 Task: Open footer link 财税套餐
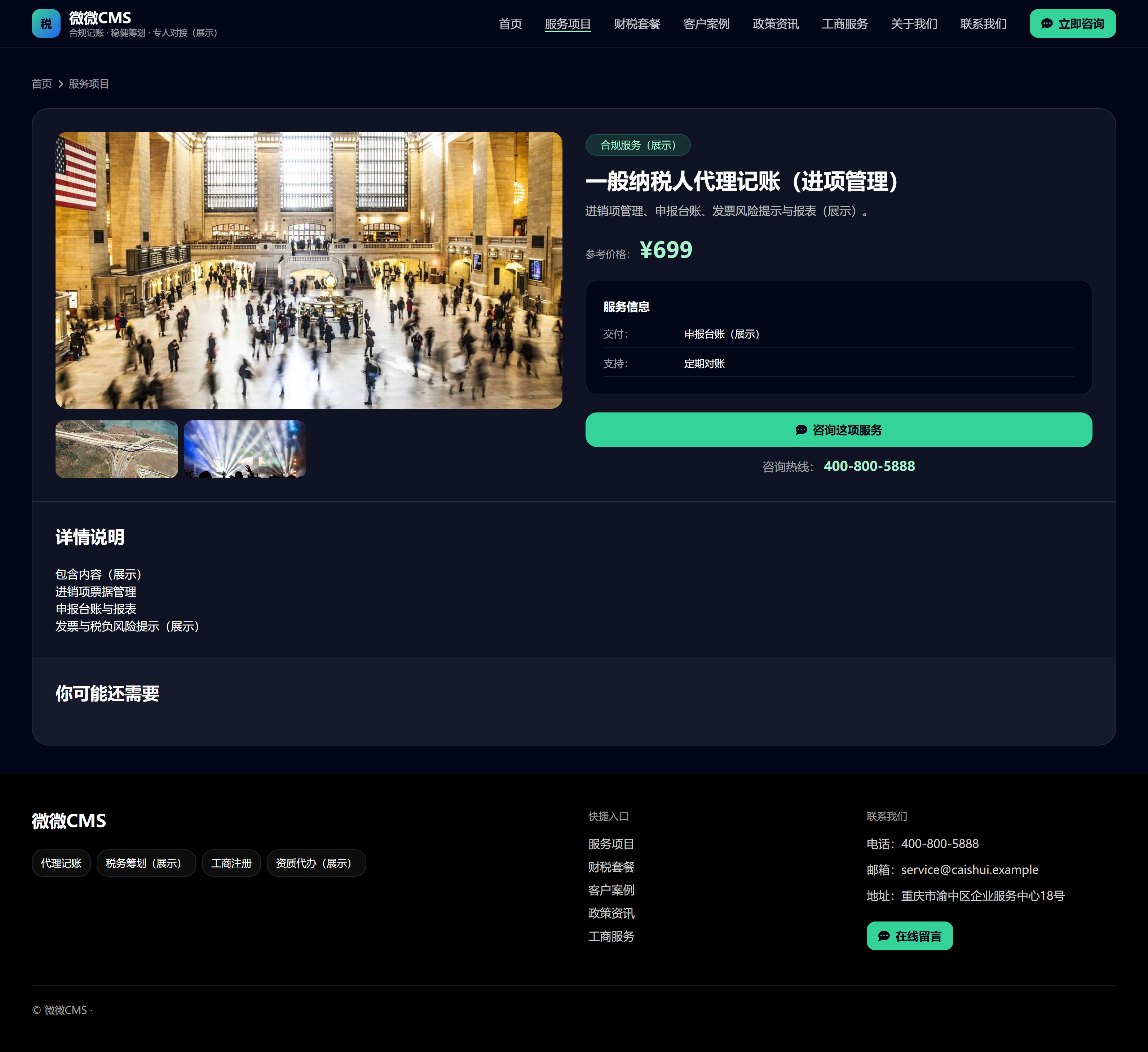pyautogui.click(x=611, y=867)
